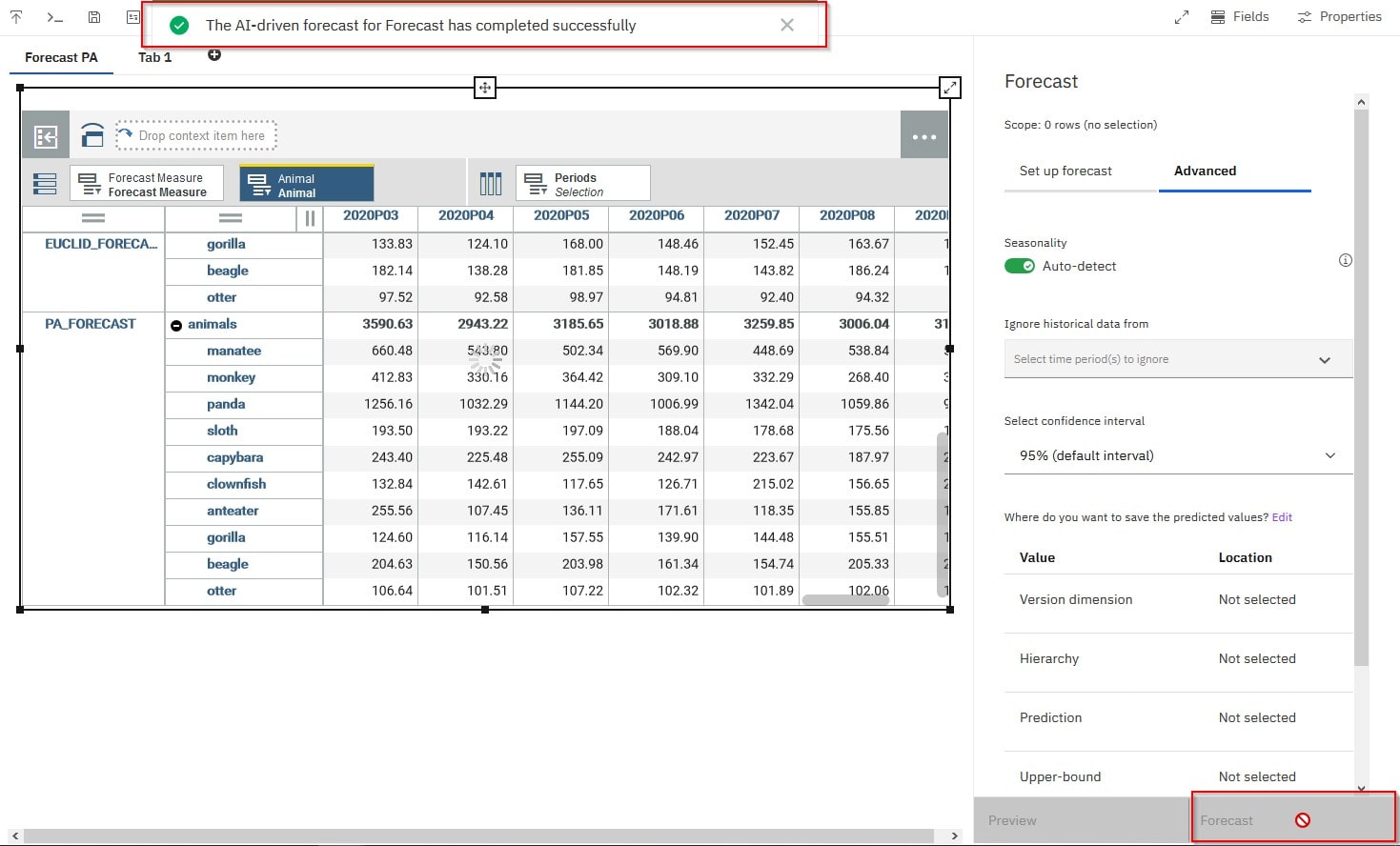Click the swap rows and columns icon
Viewport: 1400px width, 846px height.
click(92, 135)
